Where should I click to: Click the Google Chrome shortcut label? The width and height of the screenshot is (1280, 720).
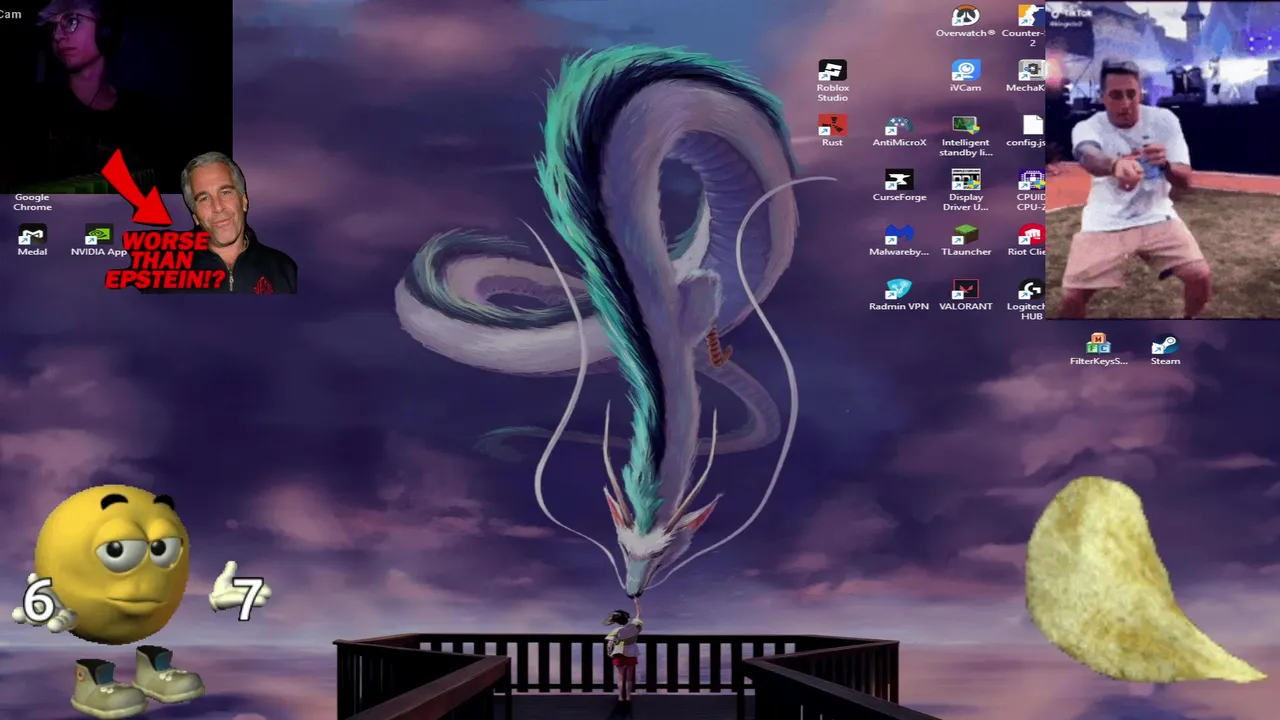click(x=32, y=202)
